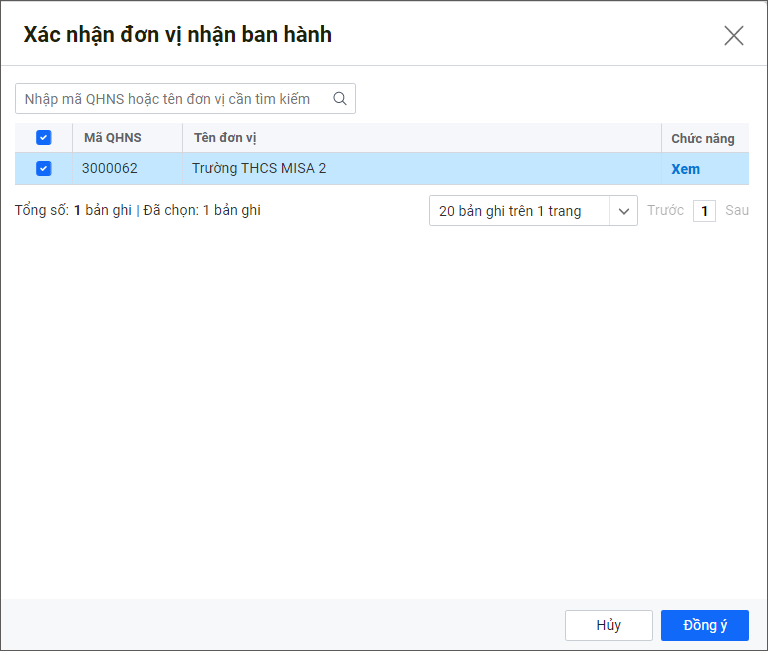The width and height of the screenshot is (768, 651).
Task: Click the Mã QHNS column header
Action: 112,138
